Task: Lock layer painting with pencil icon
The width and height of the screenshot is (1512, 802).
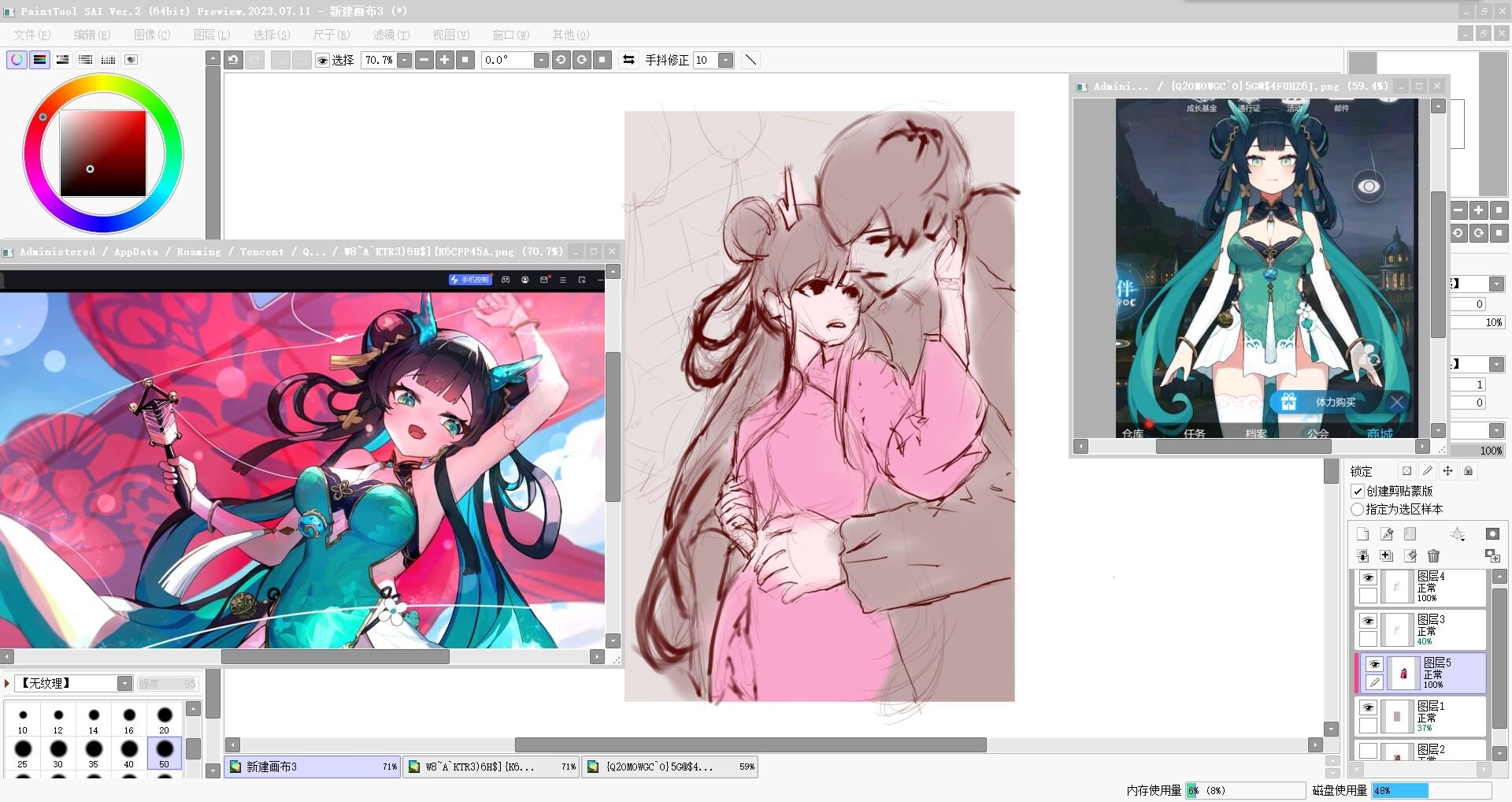Action: (x=1427, y=471)
